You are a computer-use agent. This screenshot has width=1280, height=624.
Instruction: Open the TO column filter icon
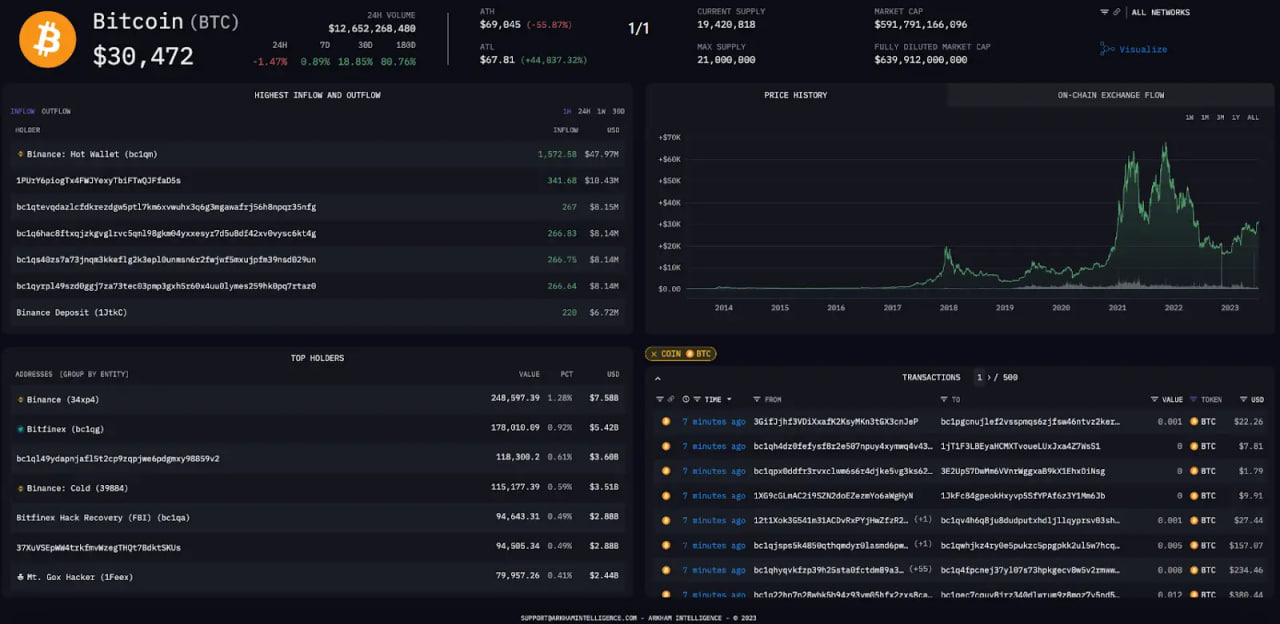click(x=944, y=399)
